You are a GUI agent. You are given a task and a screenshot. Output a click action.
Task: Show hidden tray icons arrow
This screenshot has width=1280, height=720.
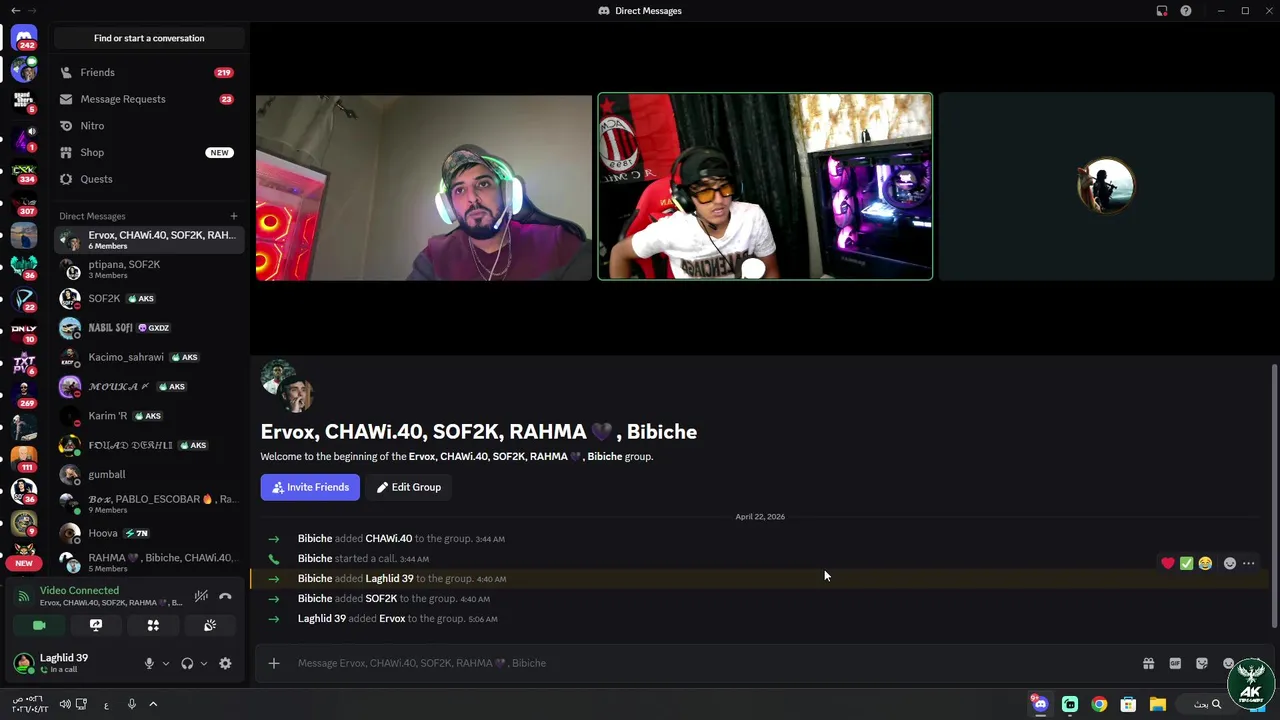153,704
